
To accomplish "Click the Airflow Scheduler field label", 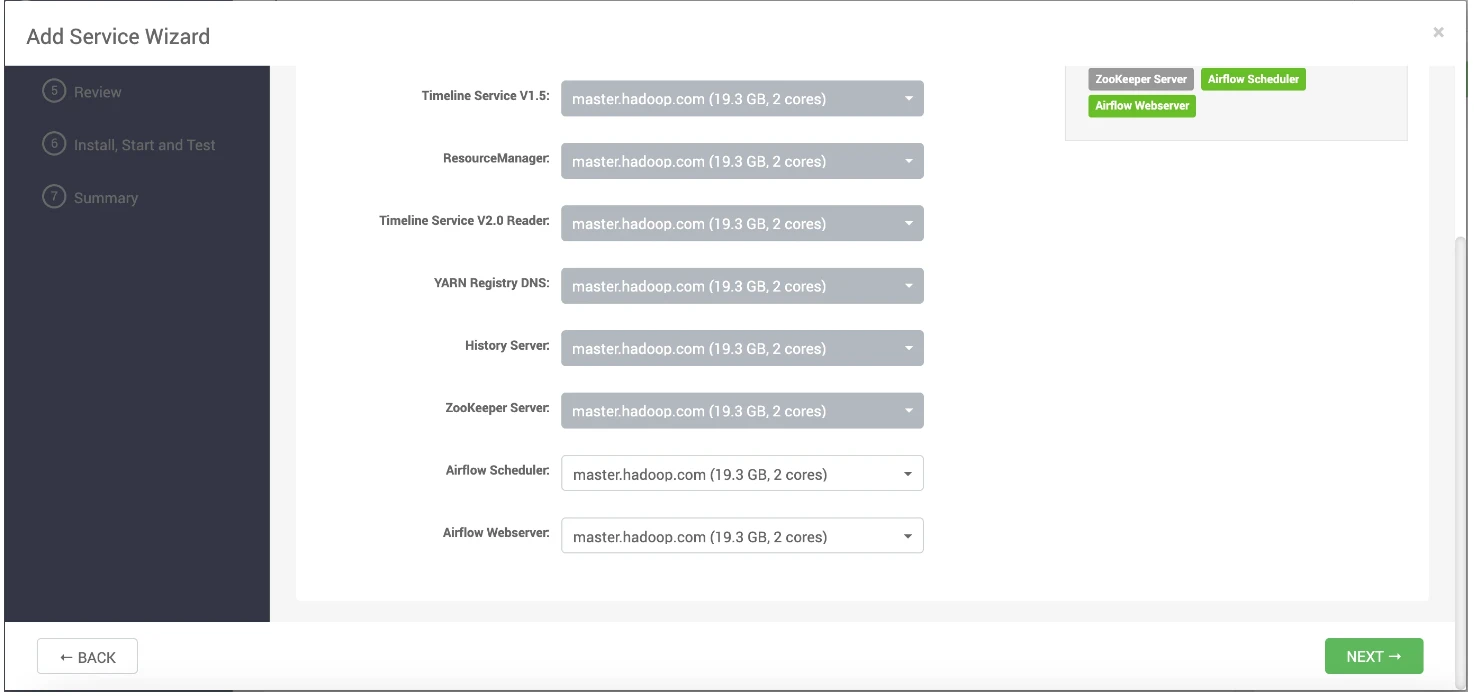I will point(498,470).
